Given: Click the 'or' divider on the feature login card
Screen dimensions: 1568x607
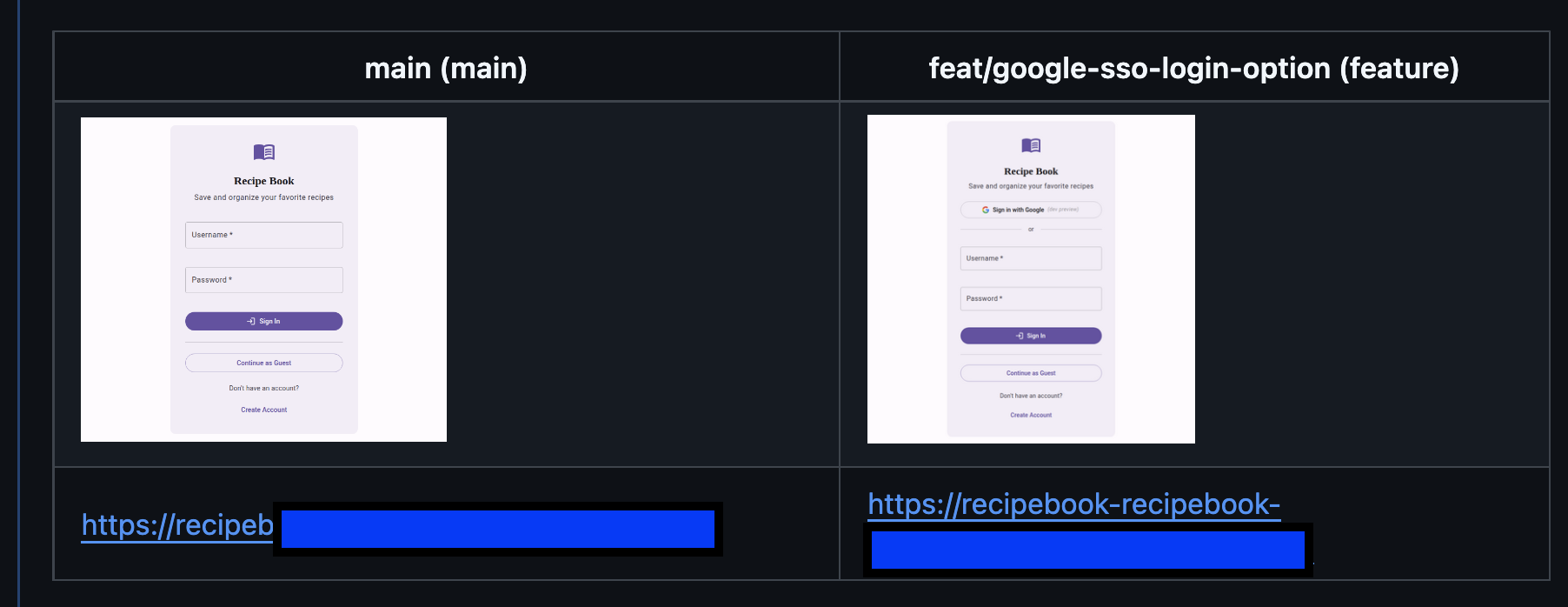Looking at the screenshot, I should 1030,229.
